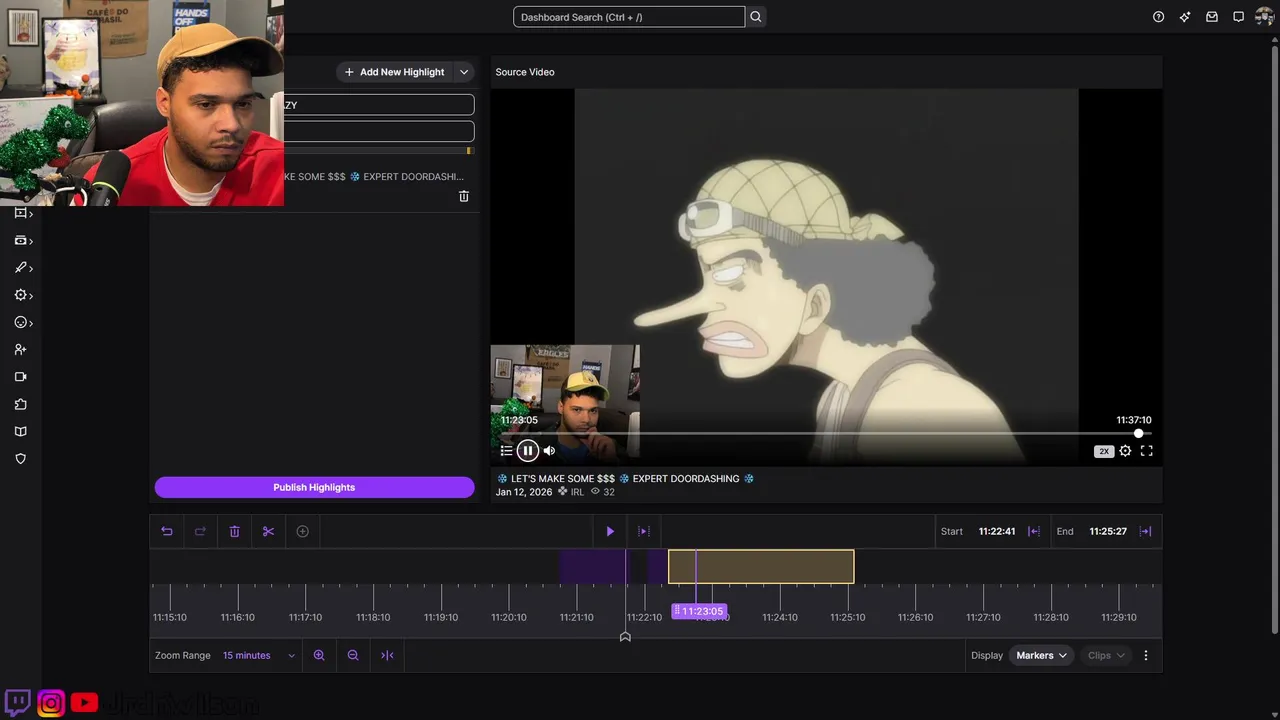The height and width of the screenshot is (720, 1280).
Task: Undo the last timeline edit
Action: (x=167, y=531)
